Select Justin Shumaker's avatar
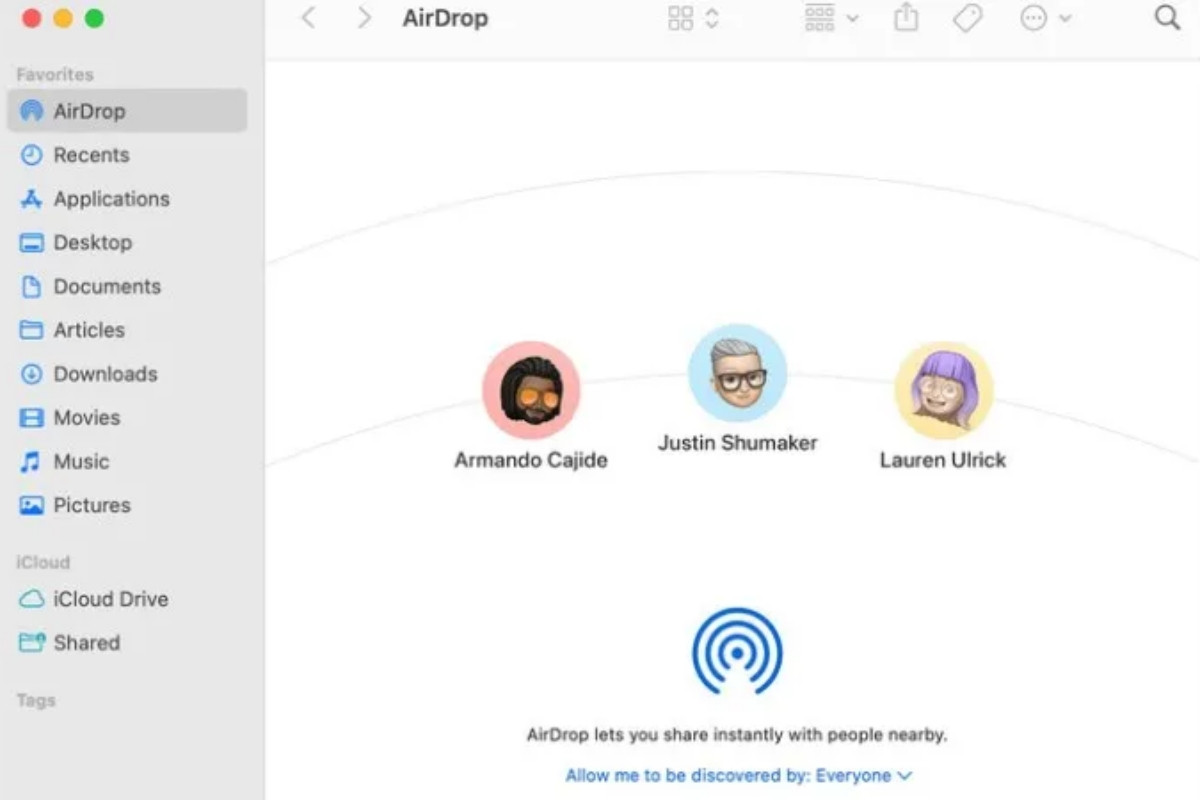1200x800 pixels. (738, 373)
